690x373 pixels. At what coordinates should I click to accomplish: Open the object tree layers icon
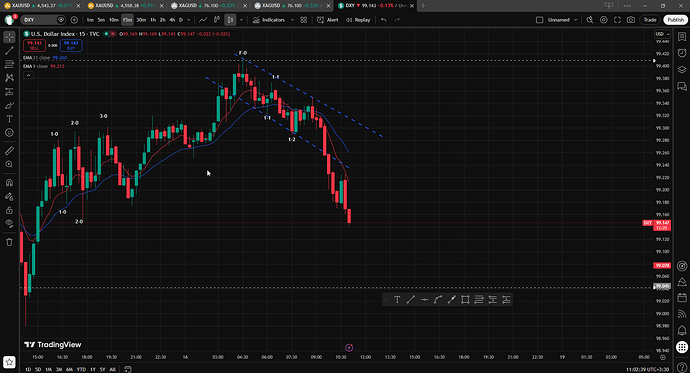pos(682,69)
